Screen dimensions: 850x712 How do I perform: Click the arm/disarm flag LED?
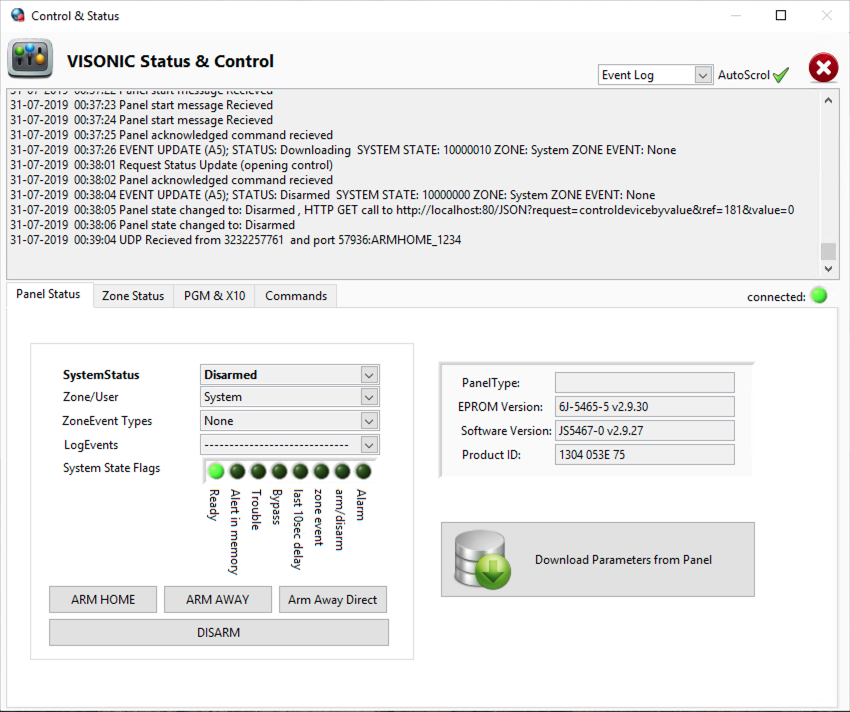click(342, 471)
